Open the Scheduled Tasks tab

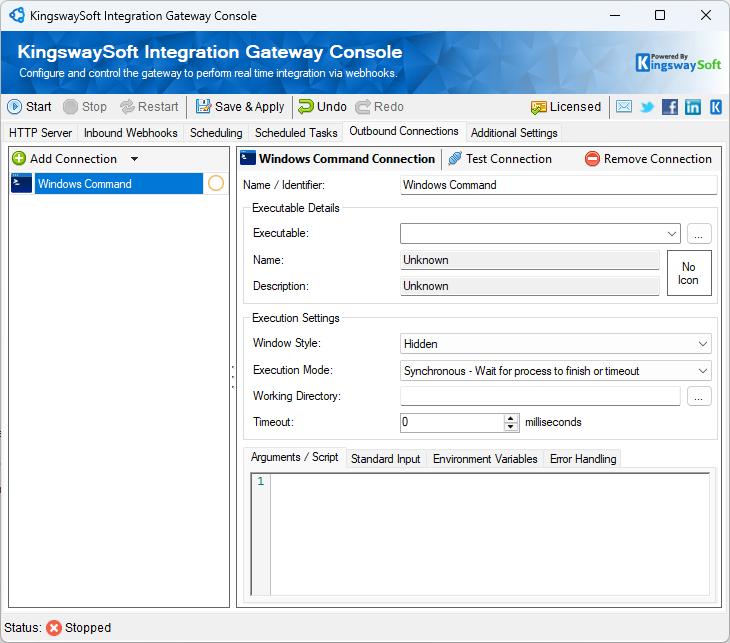click(x=296, y=133)
